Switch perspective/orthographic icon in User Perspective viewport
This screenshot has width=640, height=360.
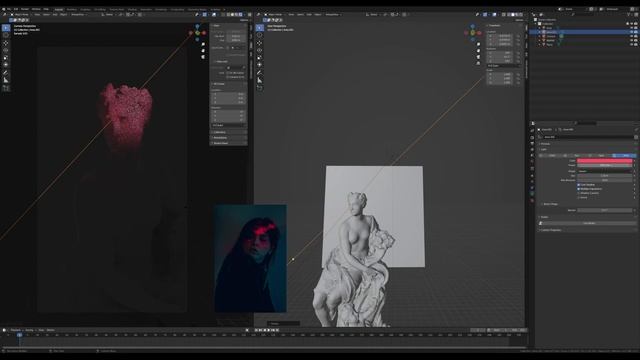[x=478, y=63]
